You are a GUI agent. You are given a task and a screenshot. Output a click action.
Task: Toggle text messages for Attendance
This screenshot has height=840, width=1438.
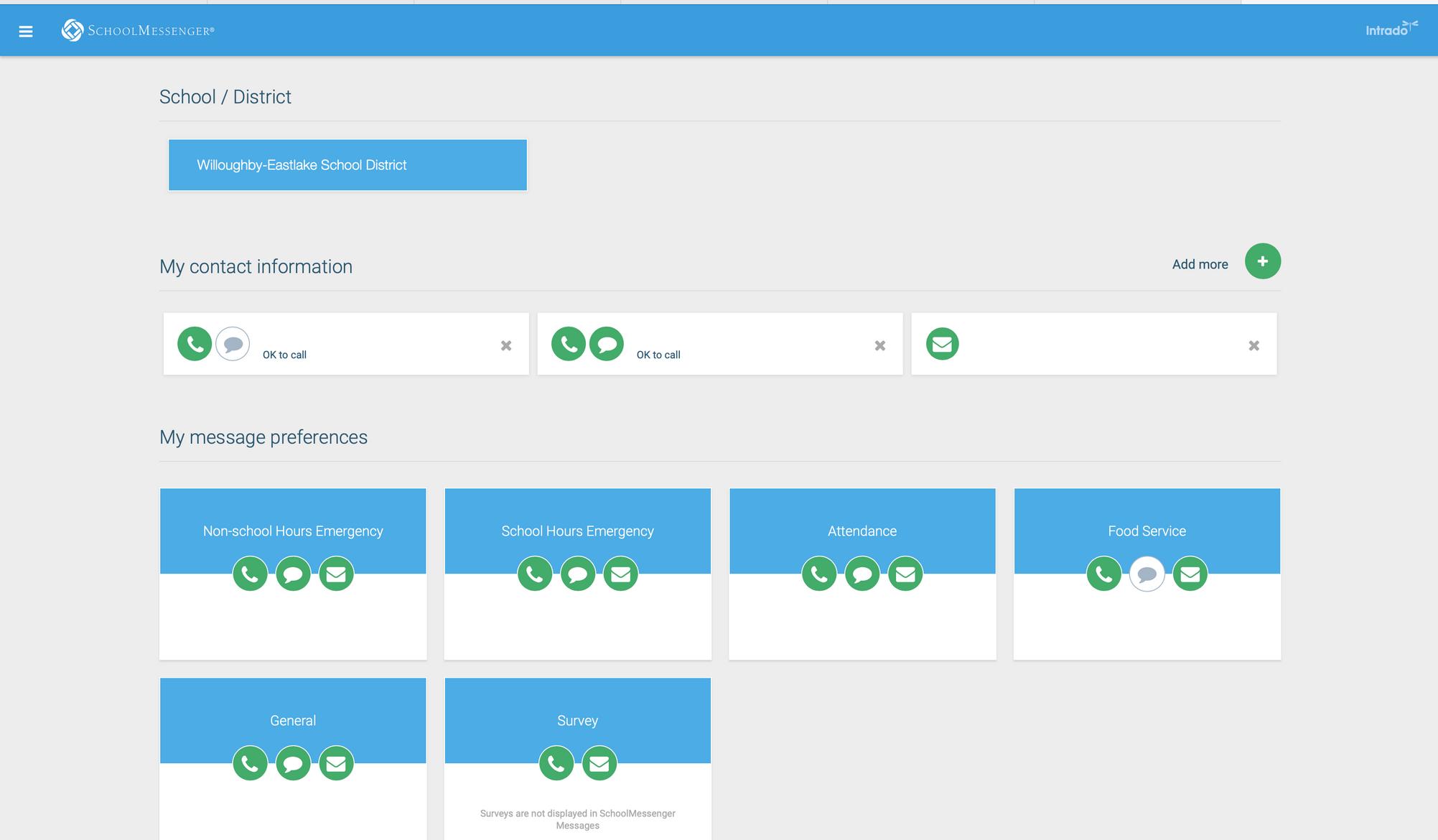[x=862, y=574]
